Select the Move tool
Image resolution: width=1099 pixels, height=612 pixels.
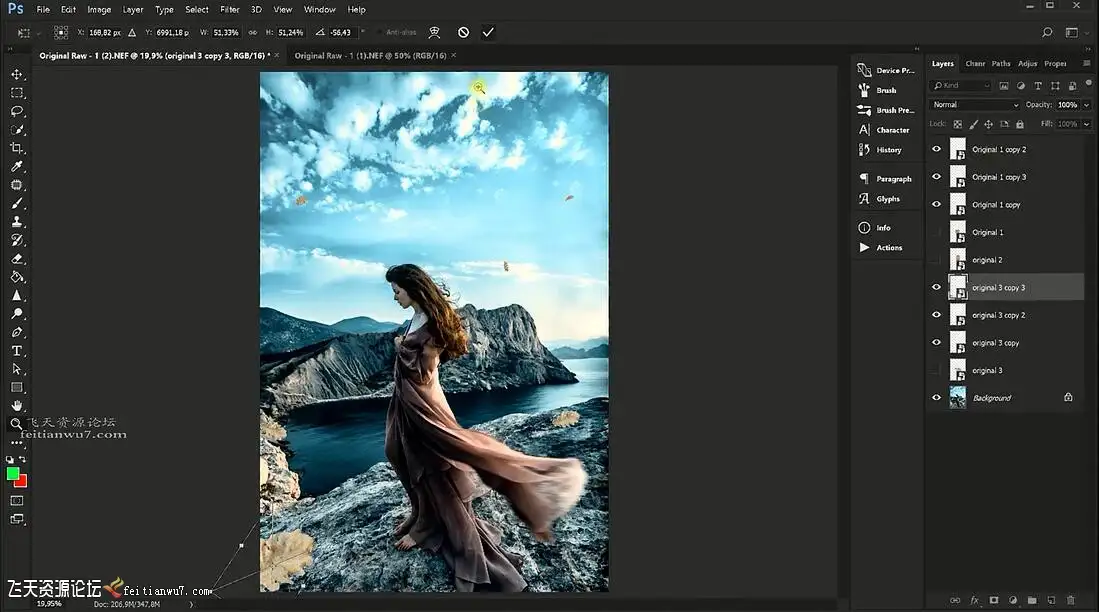(17, 75)
